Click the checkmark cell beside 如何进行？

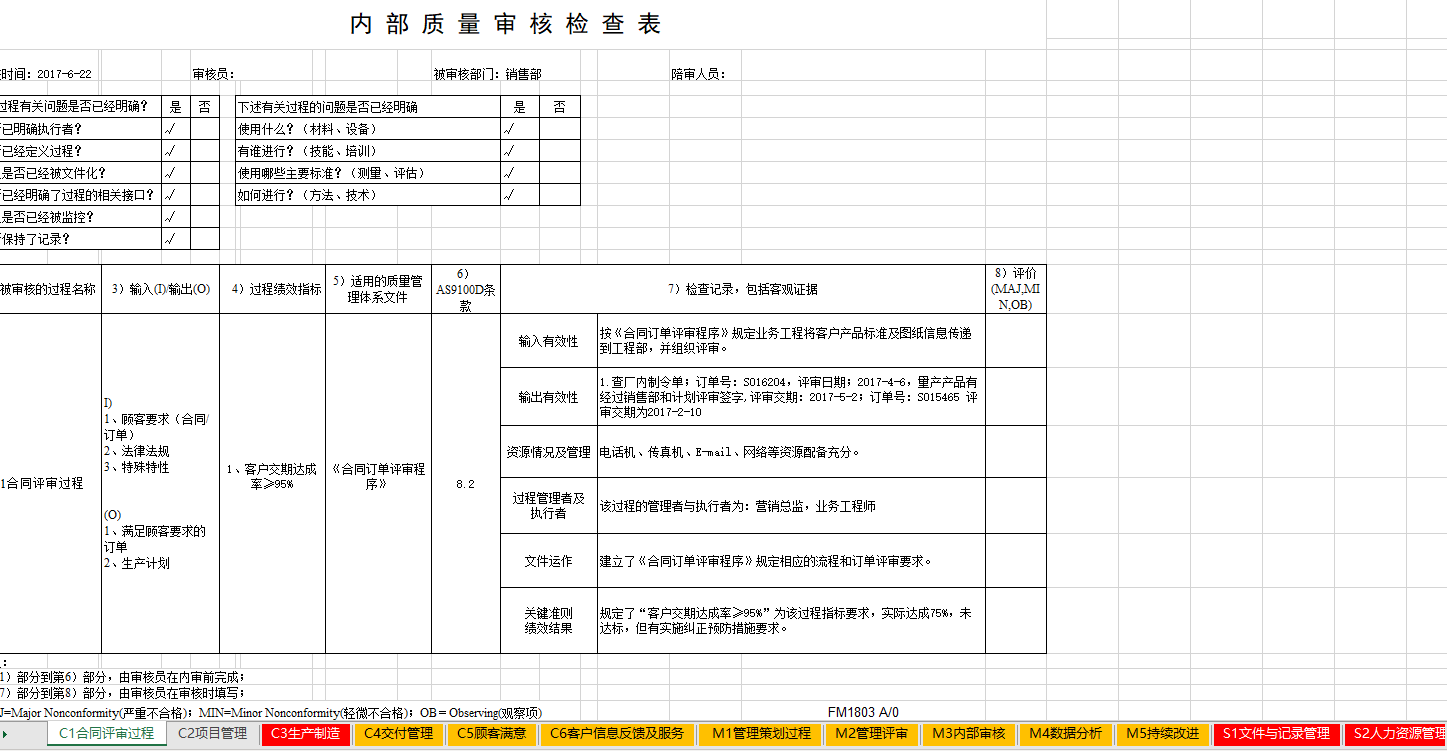tap(519, 195)
